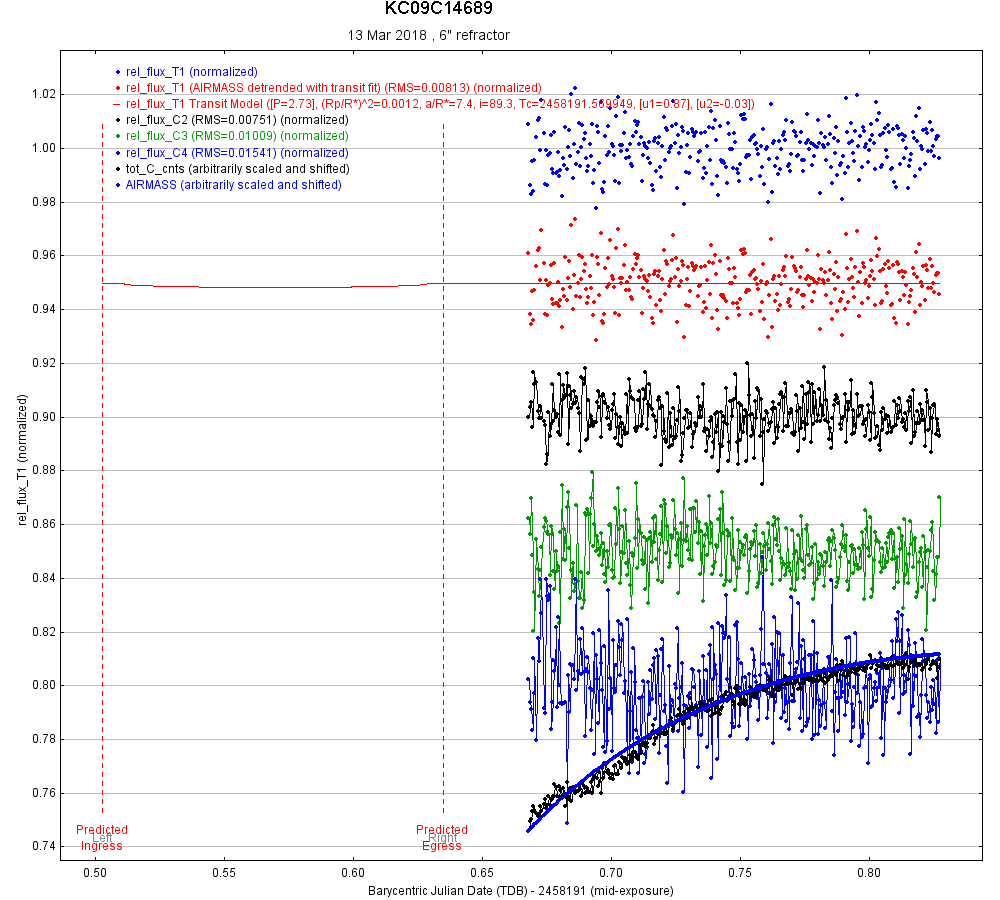Click the Barycentric Julian Date x-axis label
1000x900 pixels.
[x=519, y=889]
